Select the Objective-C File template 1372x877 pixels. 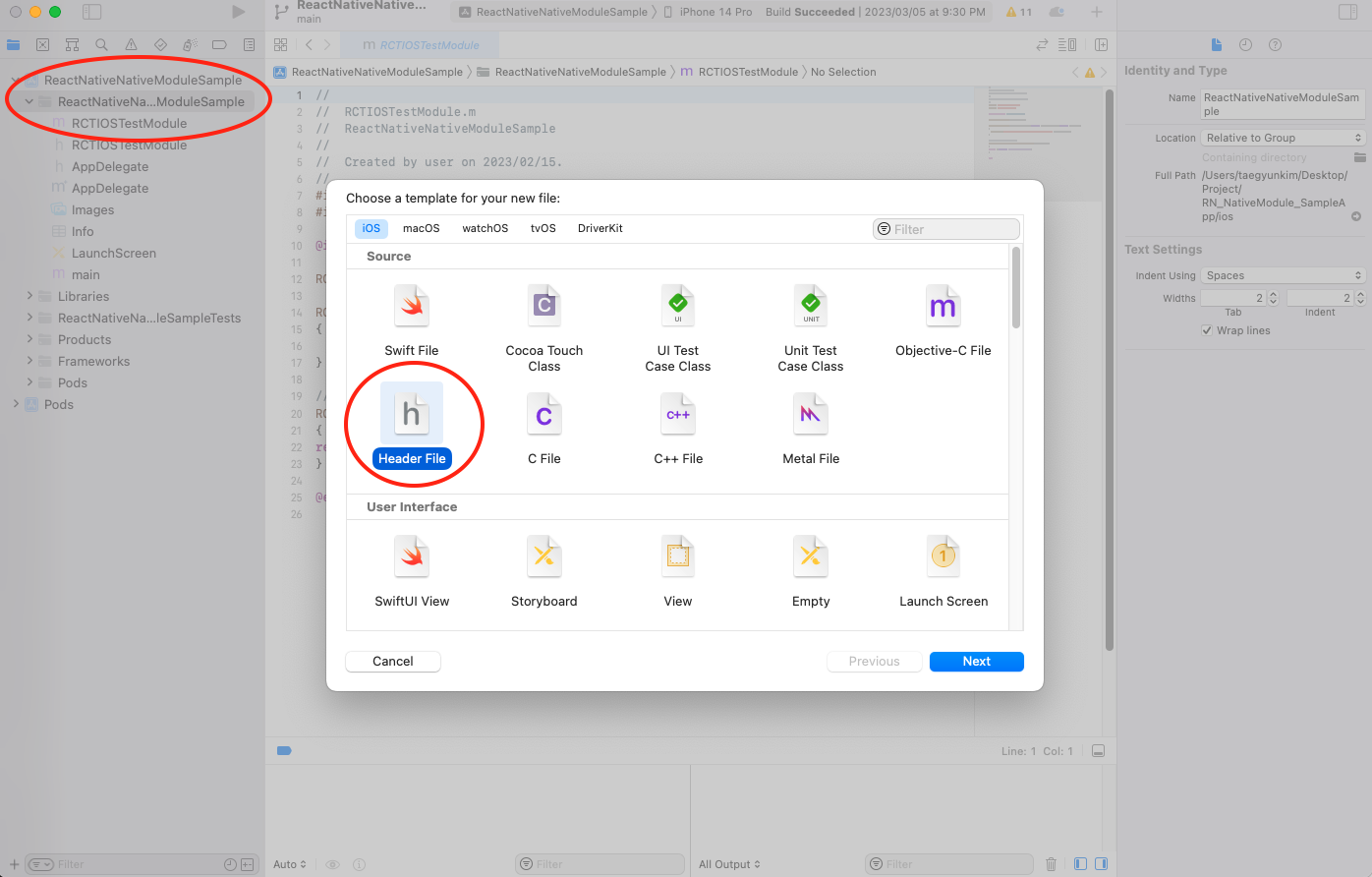[x=943, y=320]
